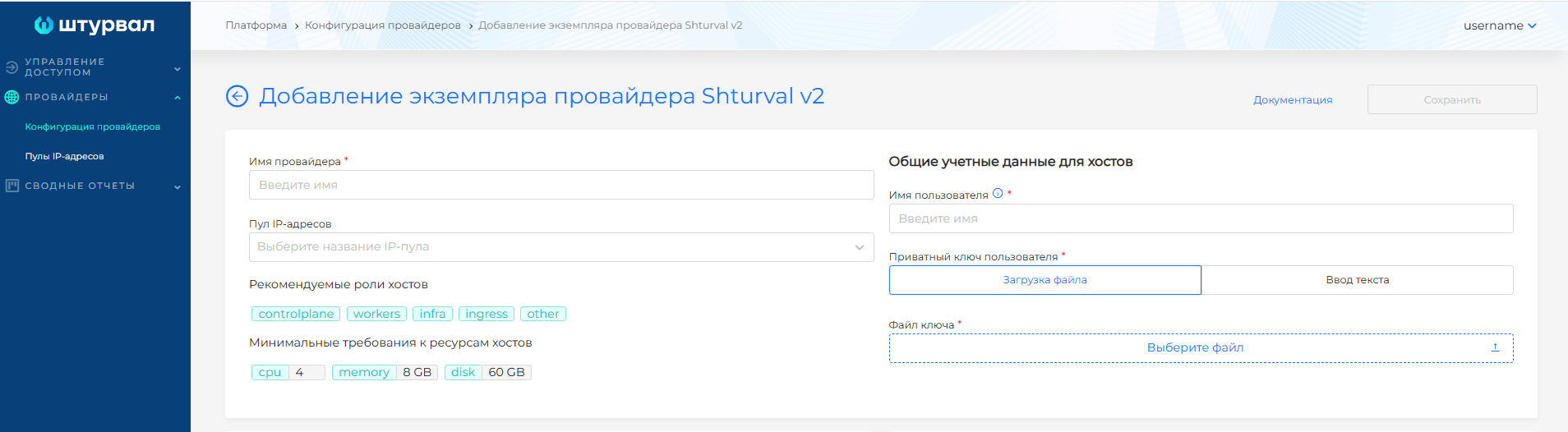Select the Загрузка файла option
The image size is (1568, 432).
[x=1045, y=280]
